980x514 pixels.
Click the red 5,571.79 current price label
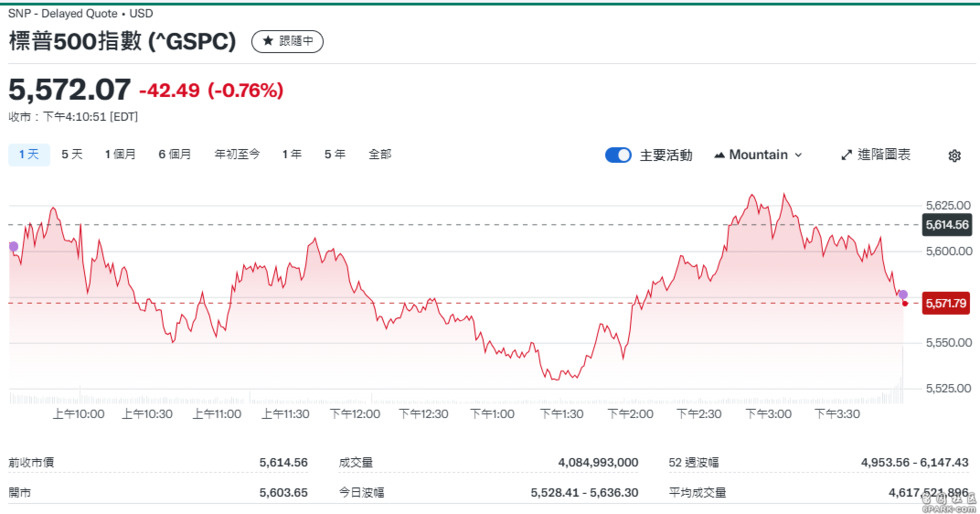tap(946, 304)
